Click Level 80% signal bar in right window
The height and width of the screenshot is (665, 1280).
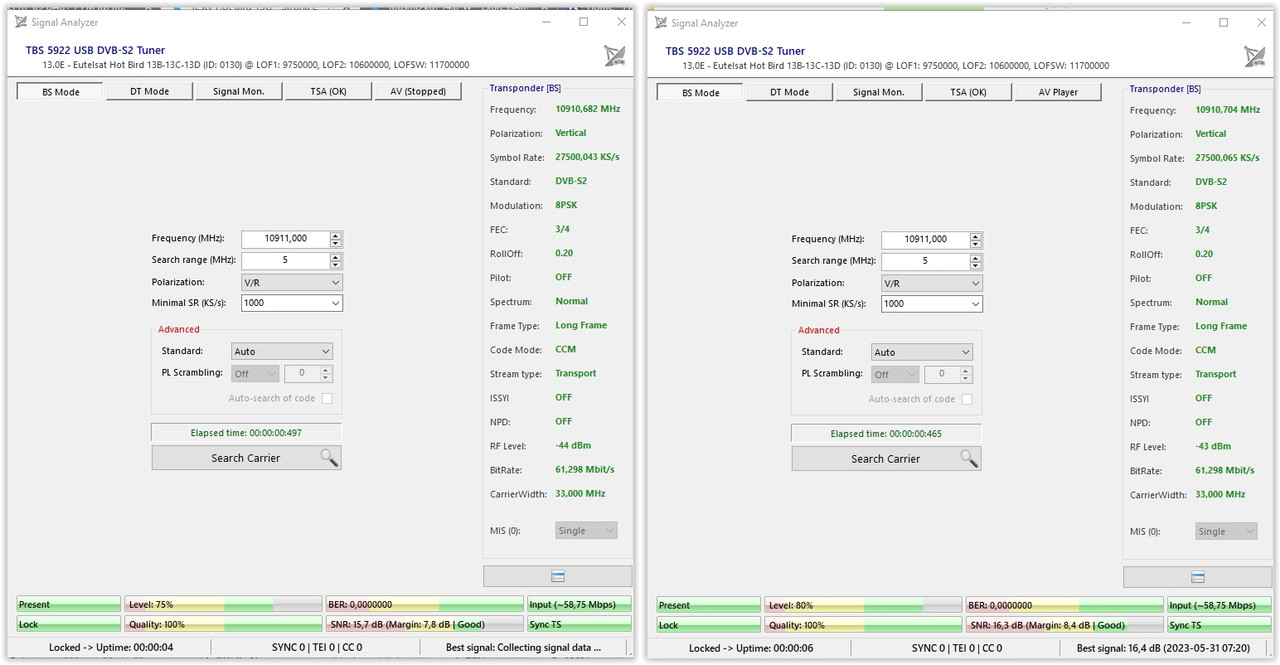pos(864,605)
